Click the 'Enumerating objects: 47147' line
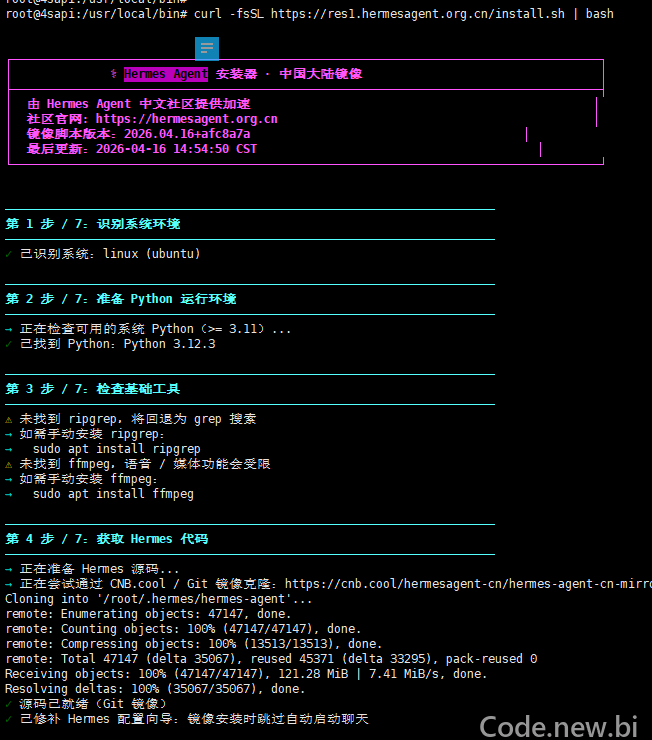Viewport: 652px width, 740px height. tap(148, 614)
